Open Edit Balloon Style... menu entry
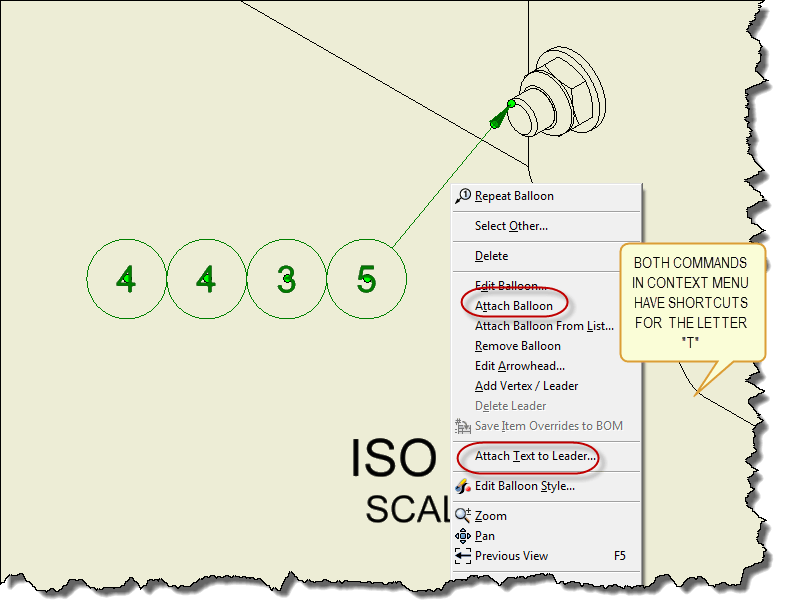Image resolution: width=790 pixels, height=616 pixels. coord(547,486)
